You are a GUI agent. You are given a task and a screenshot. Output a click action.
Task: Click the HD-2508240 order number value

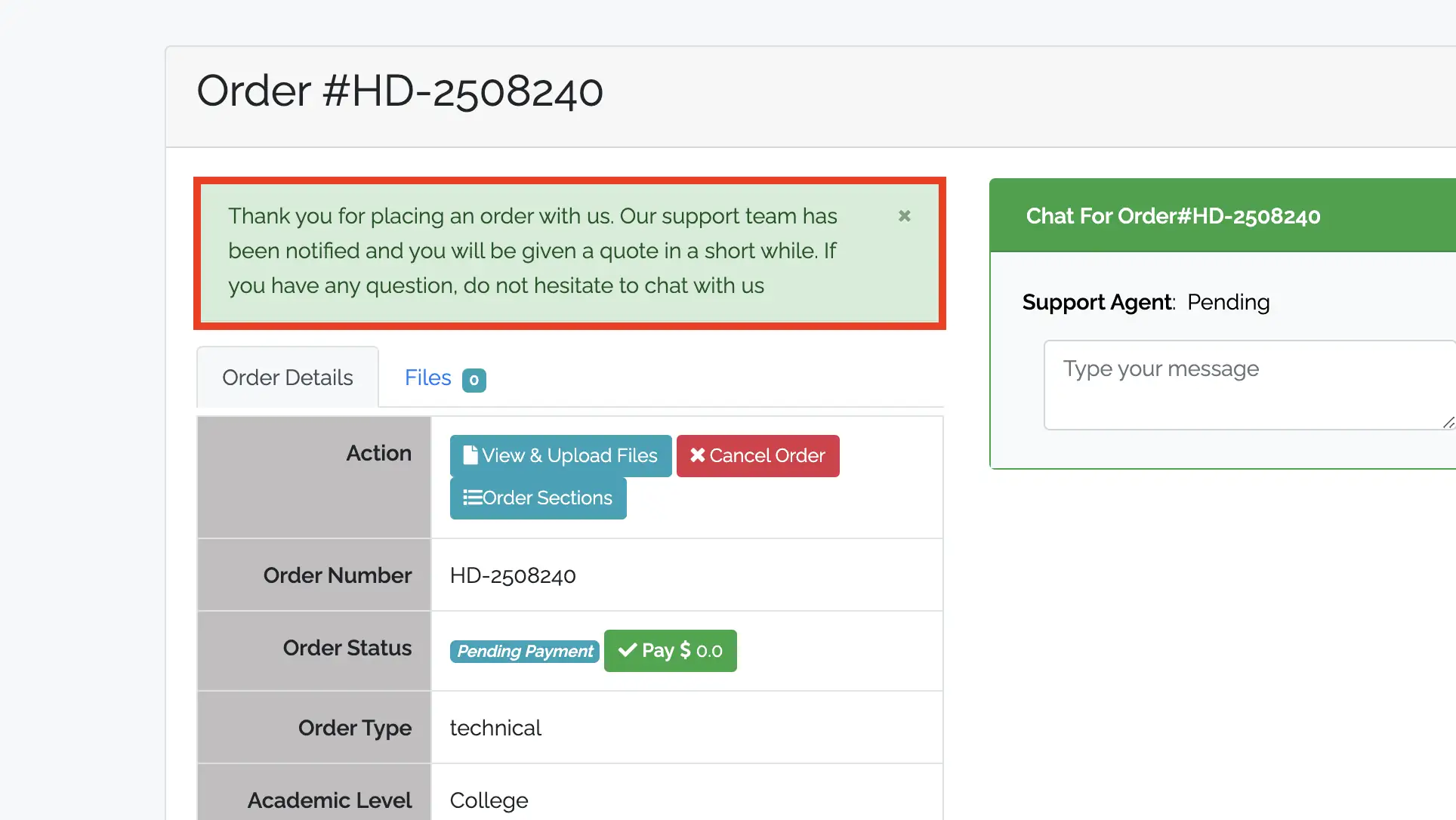point(512,575)
